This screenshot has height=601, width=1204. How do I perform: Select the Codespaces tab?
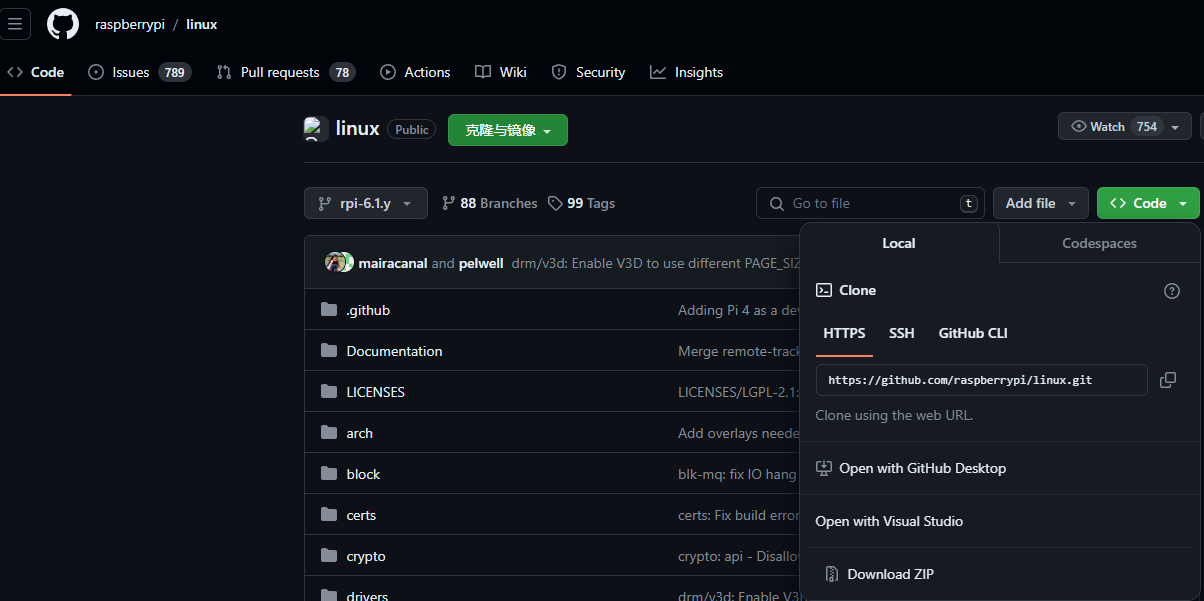click(1099, 243)
